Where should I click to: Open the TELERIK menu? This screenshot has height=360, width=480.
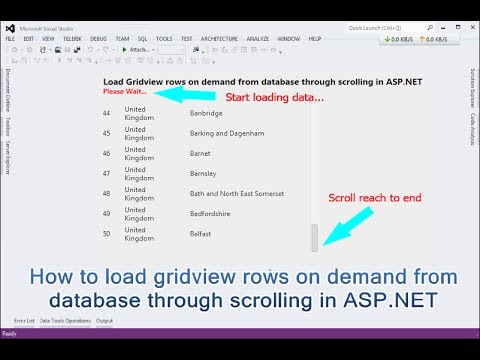pyautogui.click(x=72, y=39)
